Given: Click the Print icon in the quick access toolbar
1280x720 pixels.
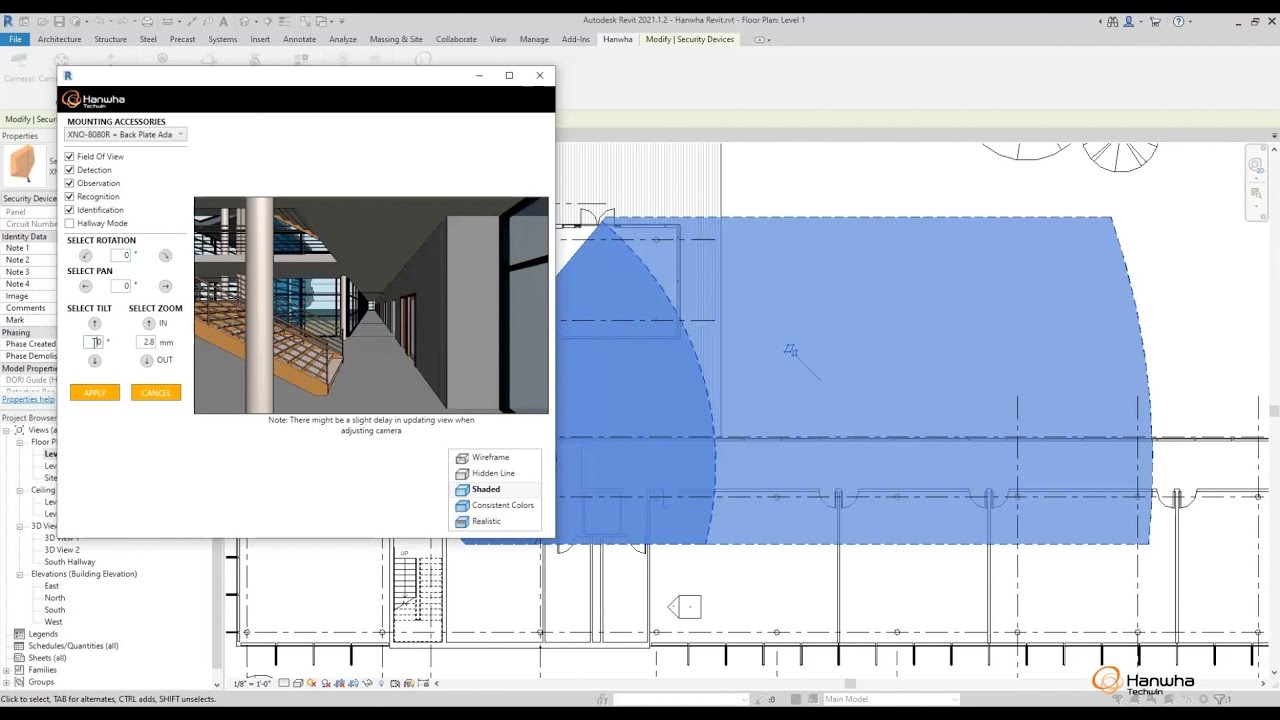Looking at the screenshot, I should pos(147,21).
